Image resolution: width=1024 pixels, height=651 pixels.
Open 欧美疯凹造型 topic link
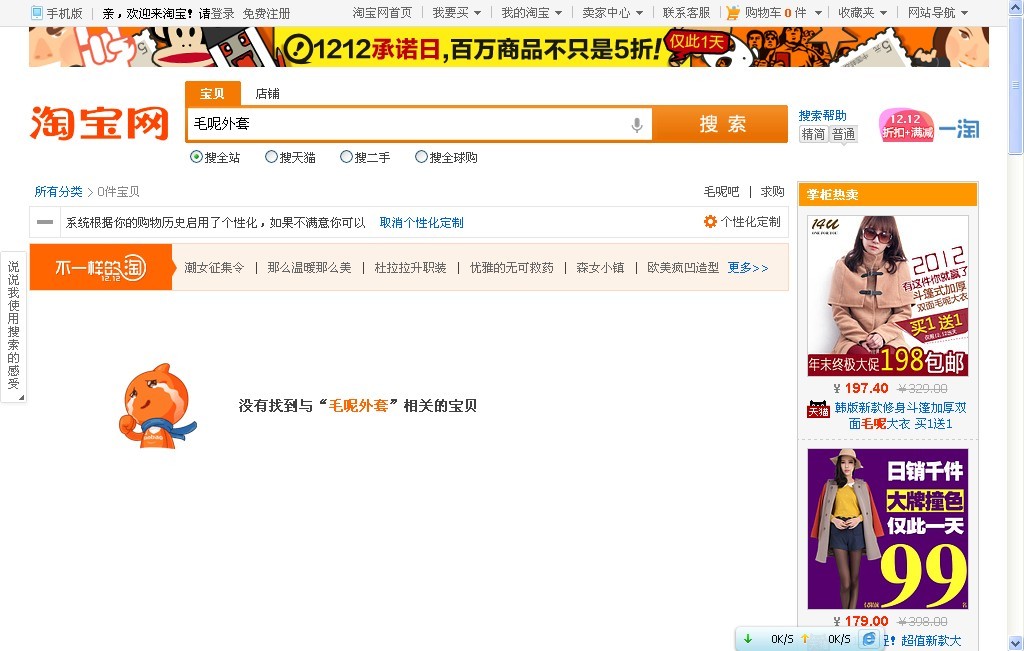682,268
